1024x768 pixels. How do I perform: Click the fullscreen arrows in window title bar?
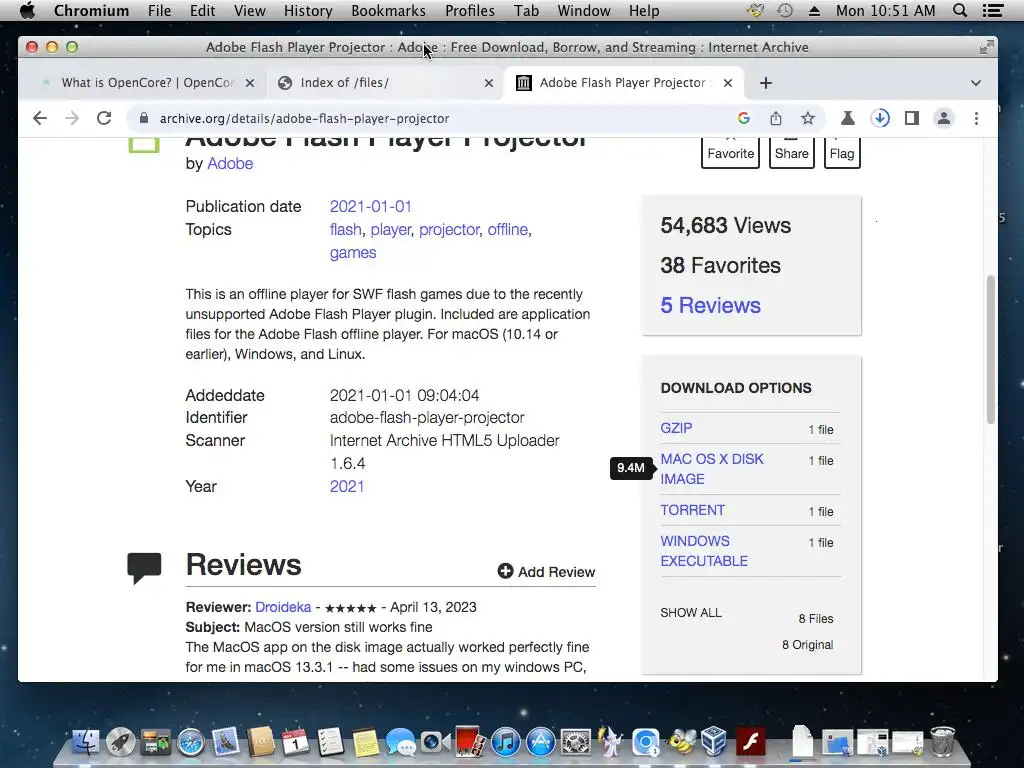tap(986, 46)
